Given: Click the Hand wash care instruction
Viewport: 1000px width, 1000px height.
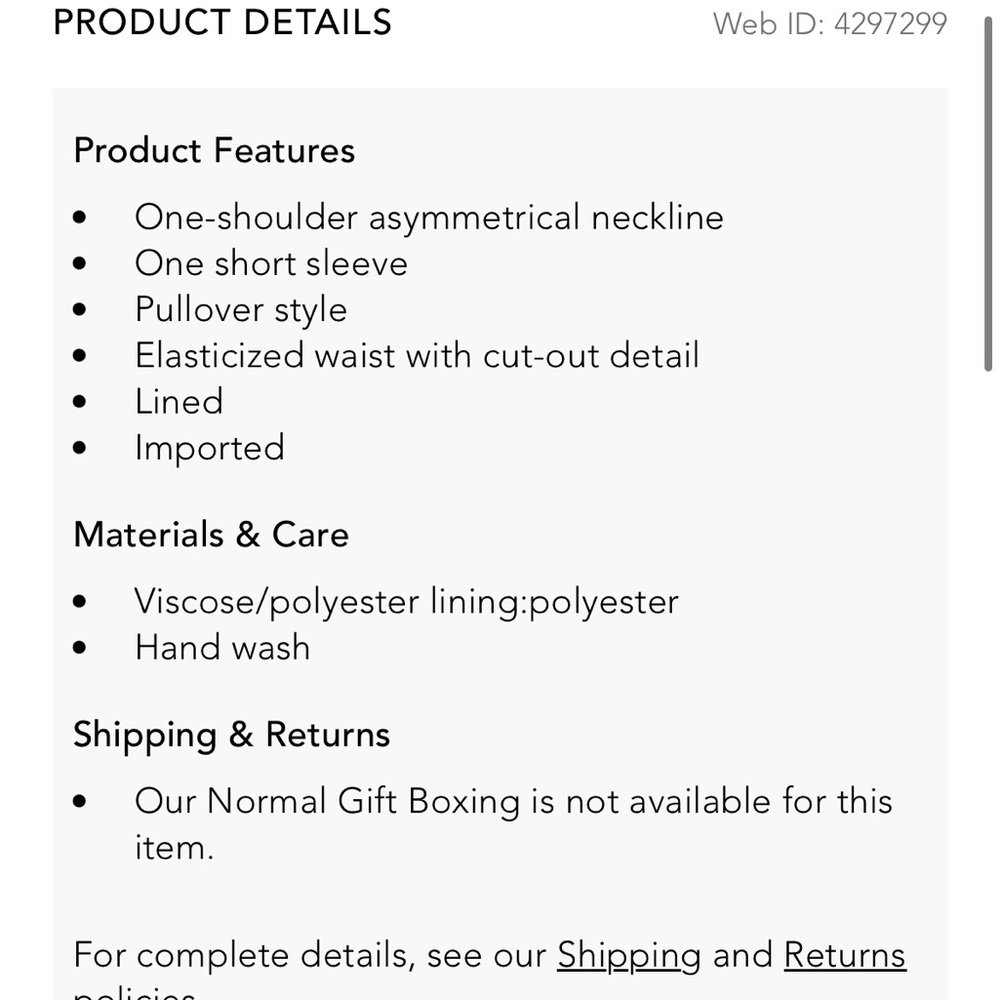Looking at the screenshot, I should 222,647.
